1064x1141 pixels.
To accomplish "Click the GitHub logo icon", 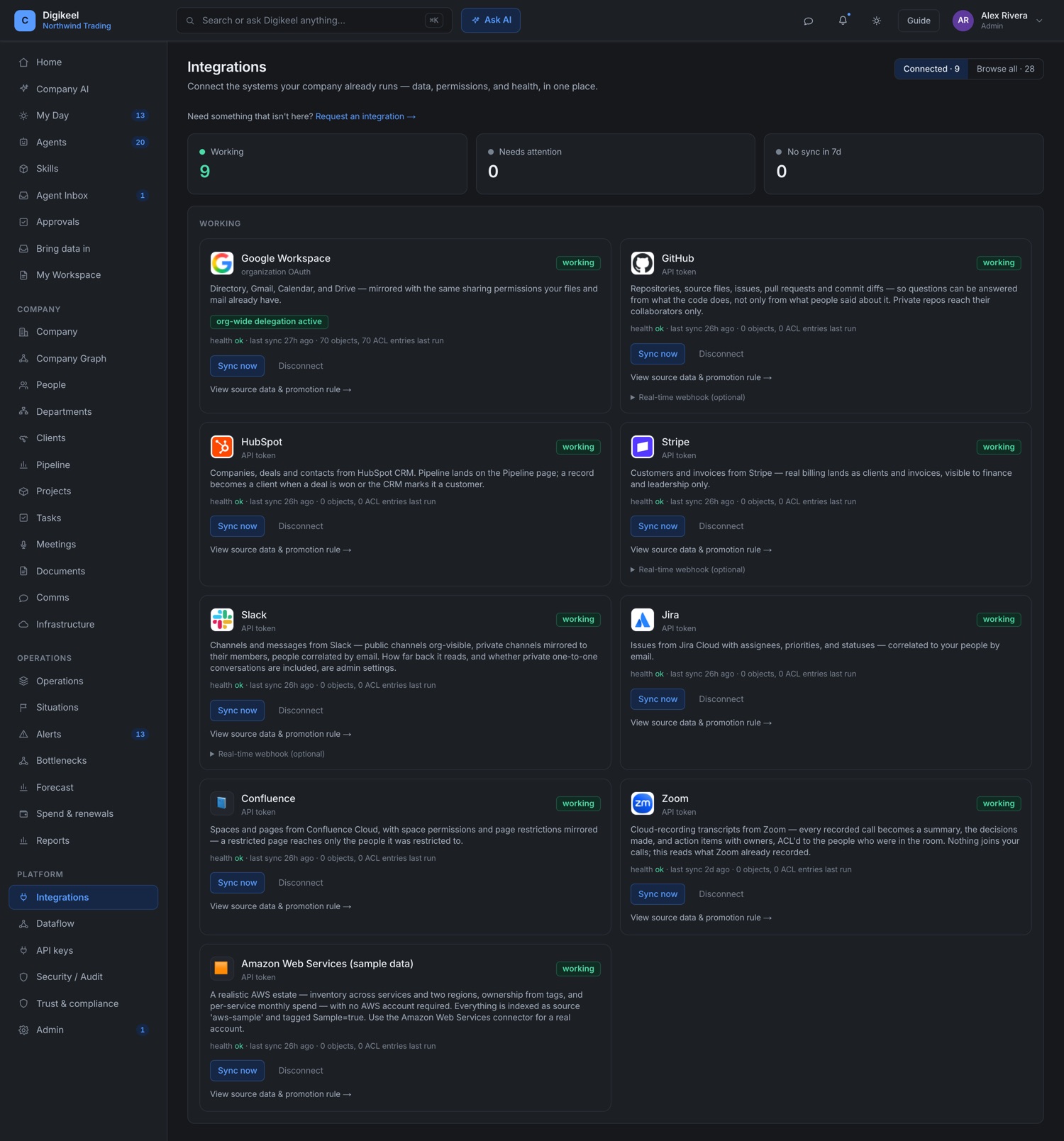I will (643, 263).
